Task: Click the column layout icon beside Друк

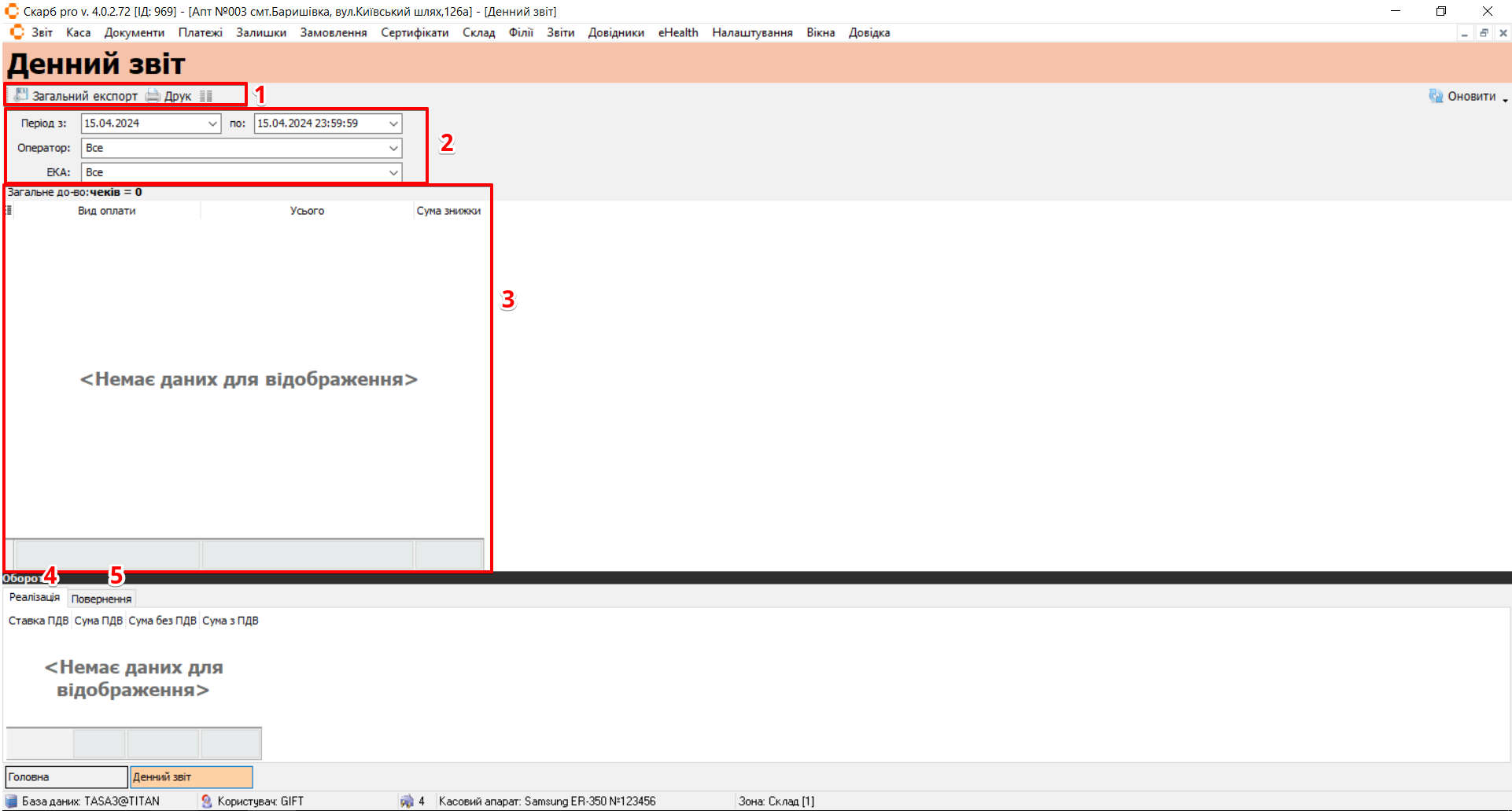Action: tap(206, 96)
